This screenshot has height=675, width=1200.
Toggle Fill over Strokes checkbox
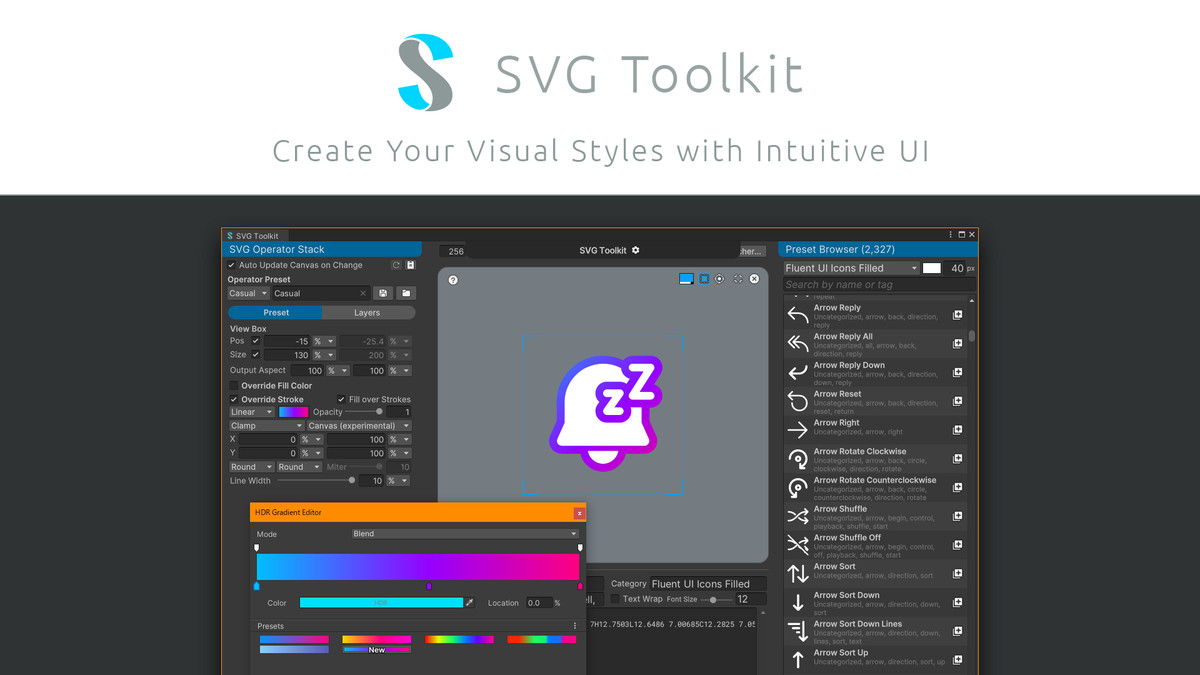(341, 399)
